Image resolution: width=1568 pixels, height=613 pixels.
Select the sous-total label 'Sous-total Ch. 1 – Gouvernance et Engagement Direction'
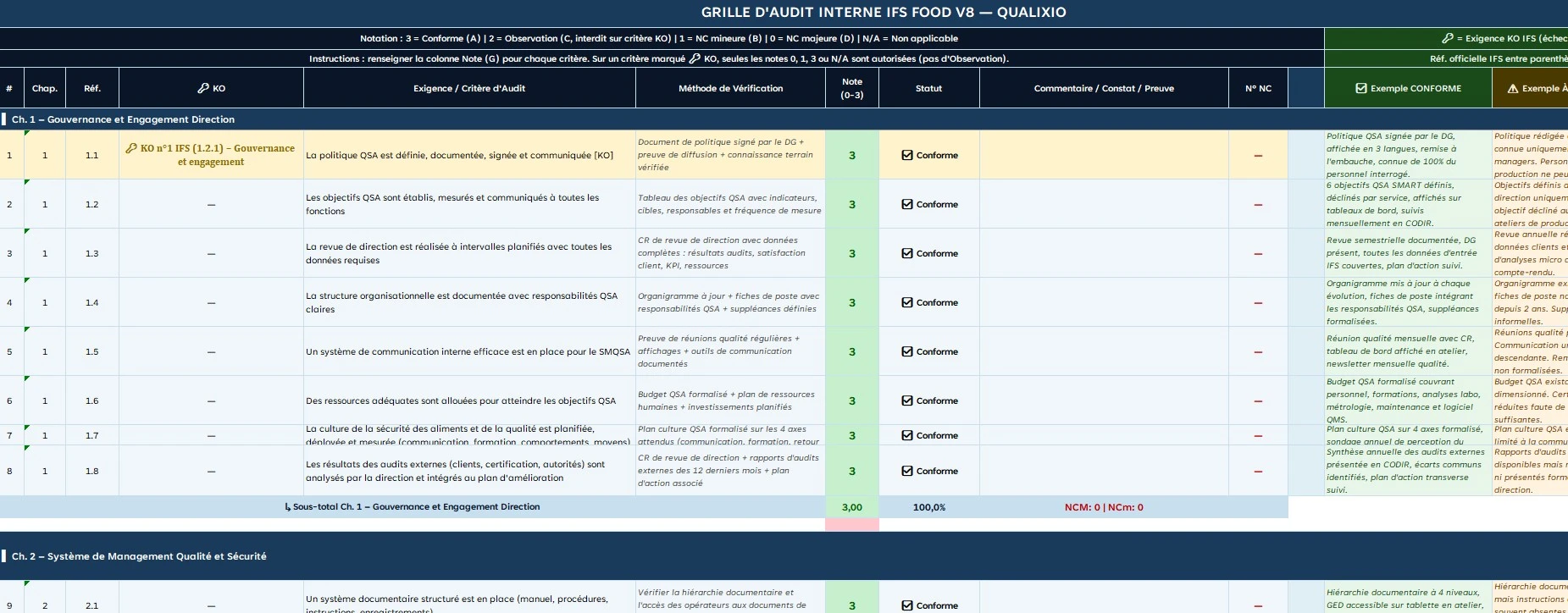click(x=413, y=506)
